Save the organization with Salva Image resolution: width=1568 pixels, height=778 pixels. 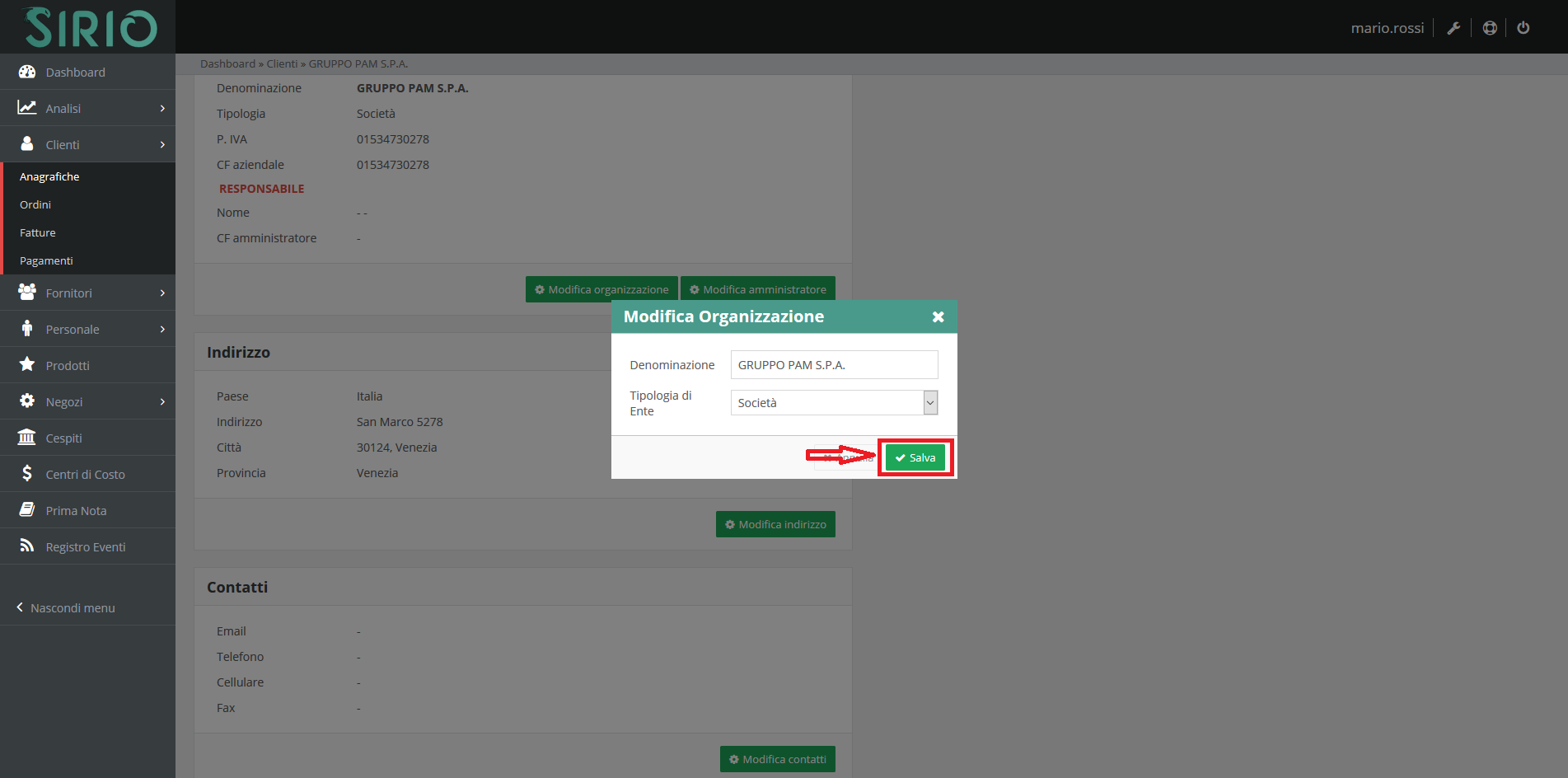tap(915, 457)
